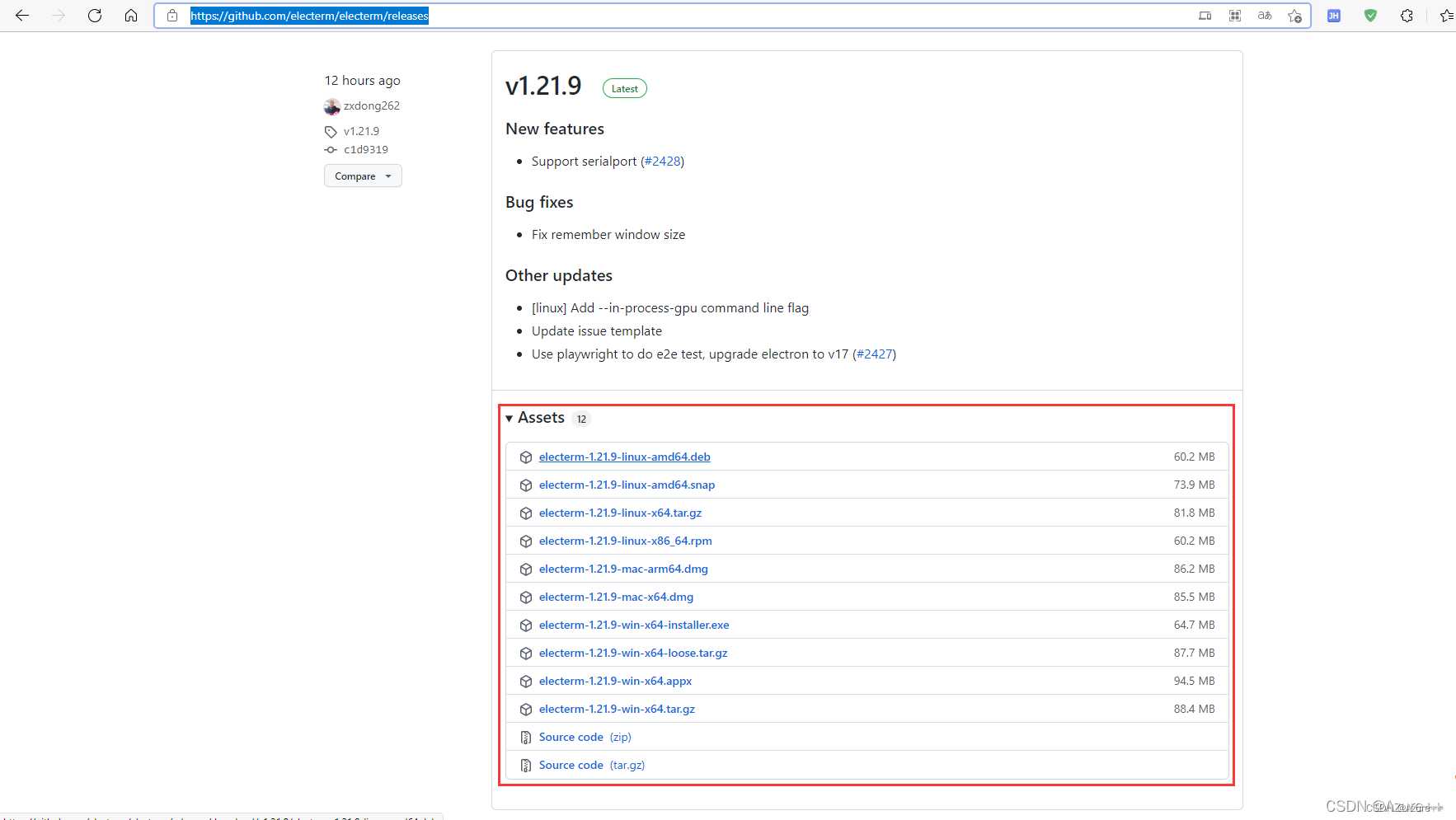Click the 60.2 MB size of the .deb file

point(1194,457)
